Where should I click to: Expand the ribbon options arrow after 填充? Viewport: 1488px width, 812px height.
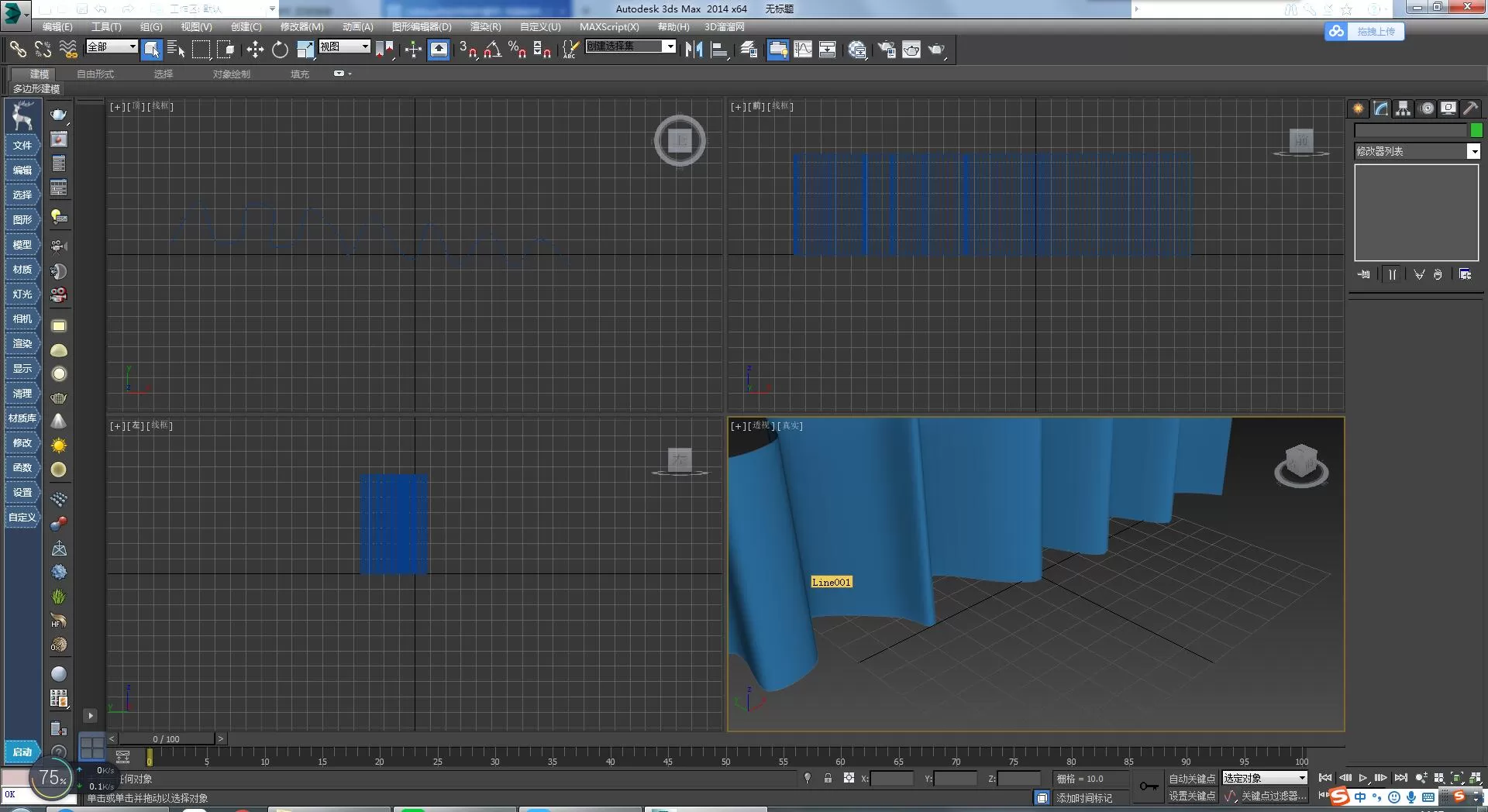pyautogui.click(x=350, y=74)
